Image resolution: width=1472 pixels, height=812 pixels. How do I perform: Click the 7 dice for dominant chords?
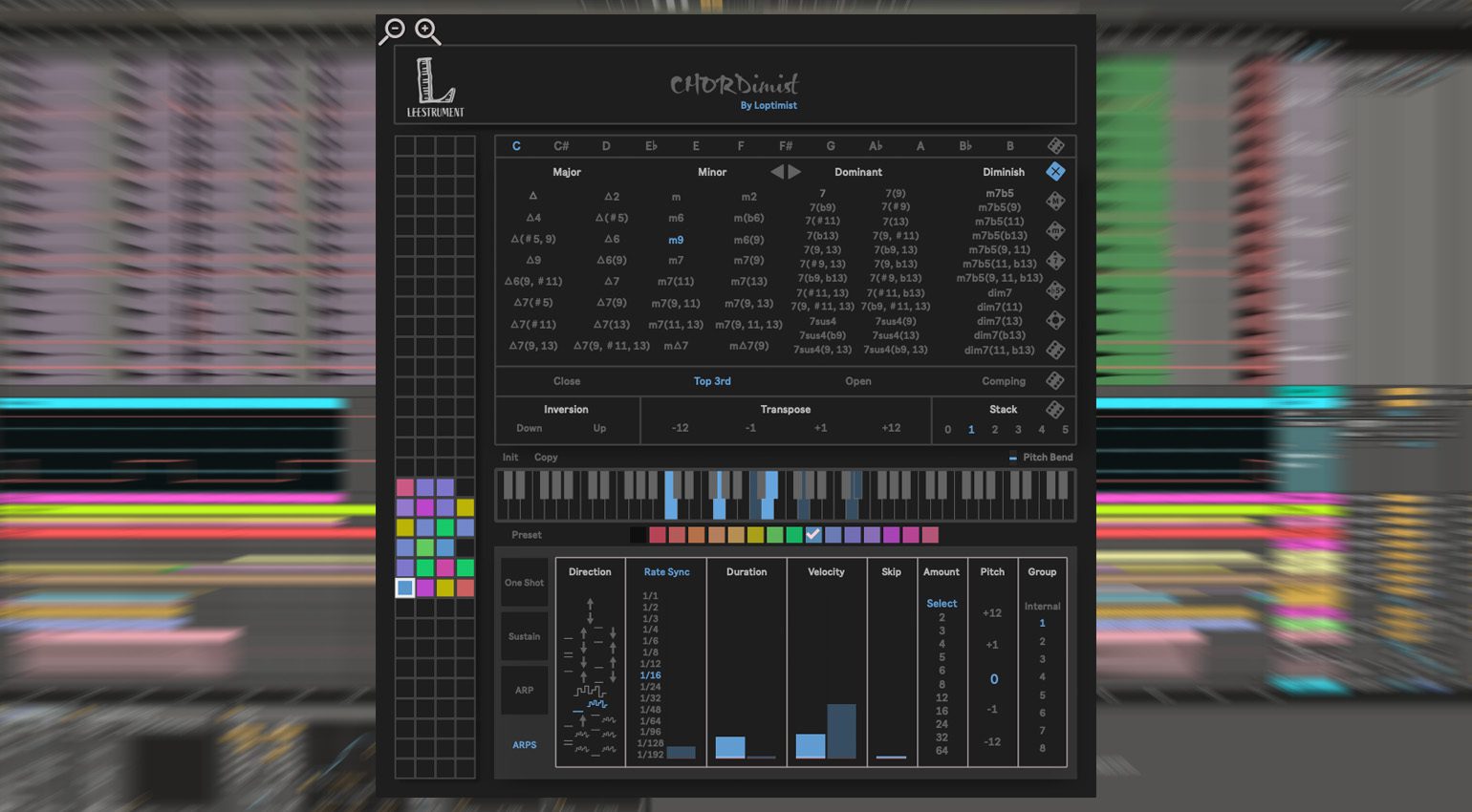(1055, 261)
